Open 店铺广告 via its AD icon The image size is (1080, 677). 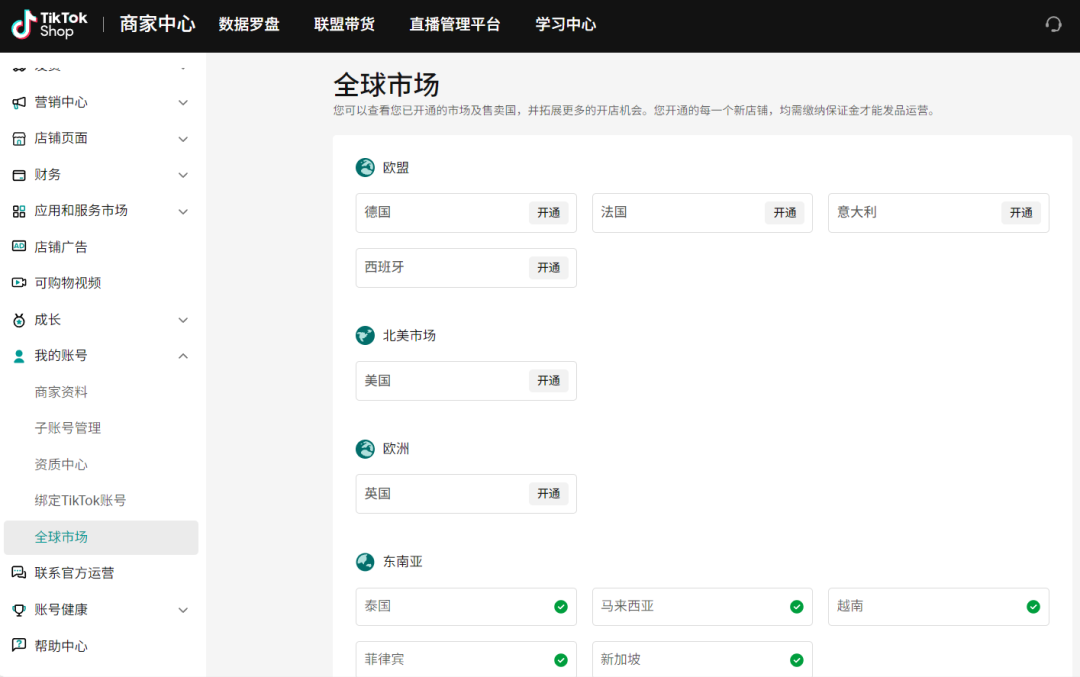[x=17, y=247]
